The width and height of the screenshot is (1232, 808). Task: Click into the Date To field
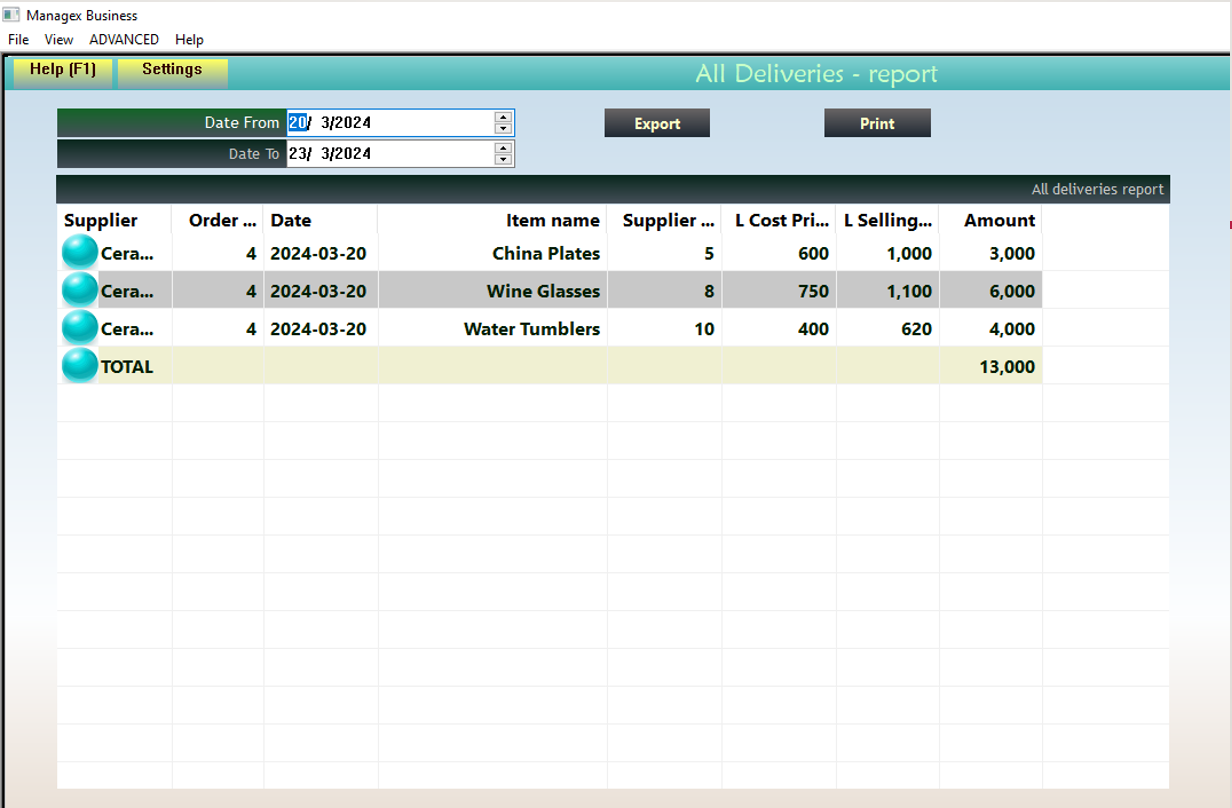390,154
